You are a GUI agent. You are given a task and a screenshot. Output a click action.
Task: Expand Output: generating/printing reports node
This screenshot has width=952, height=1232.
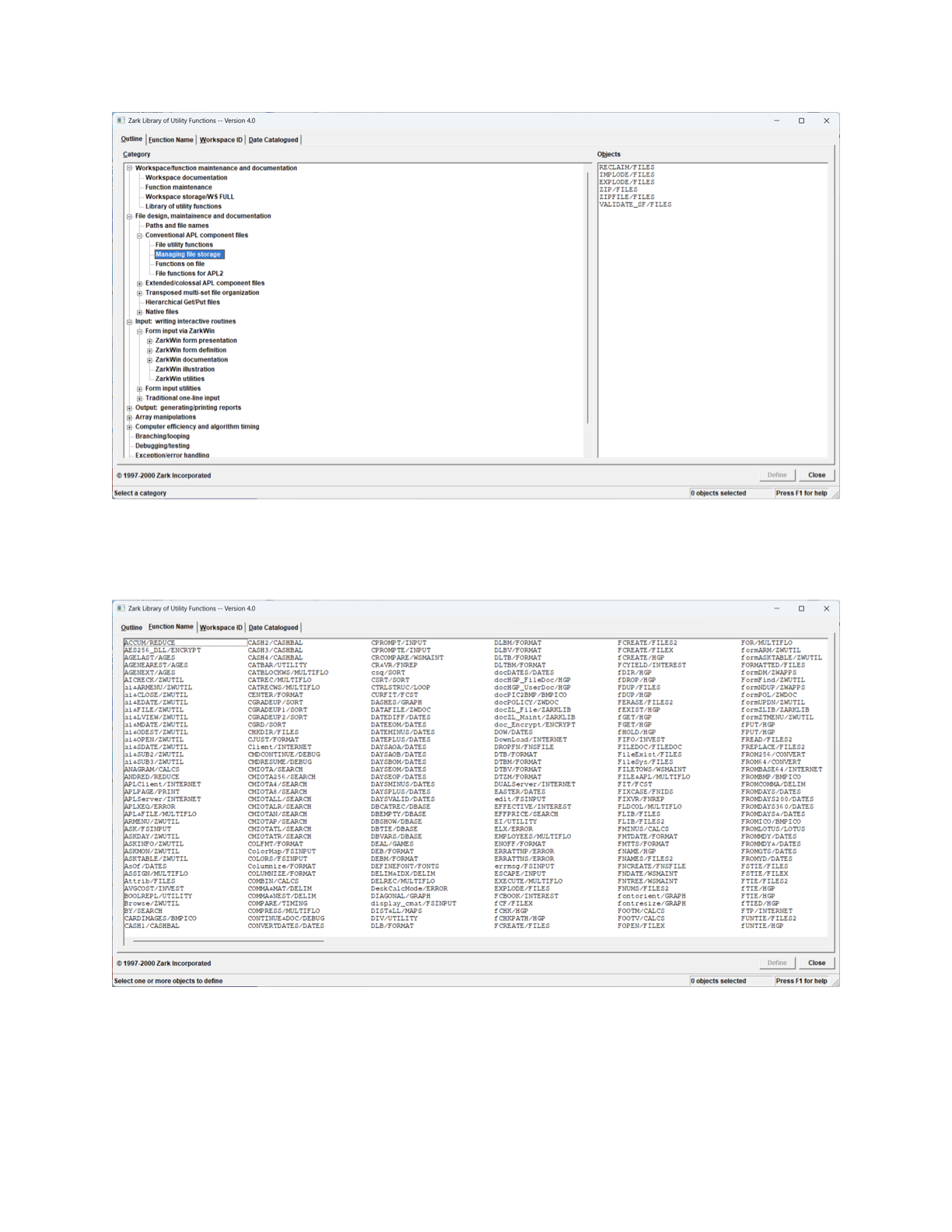point(129,408)
